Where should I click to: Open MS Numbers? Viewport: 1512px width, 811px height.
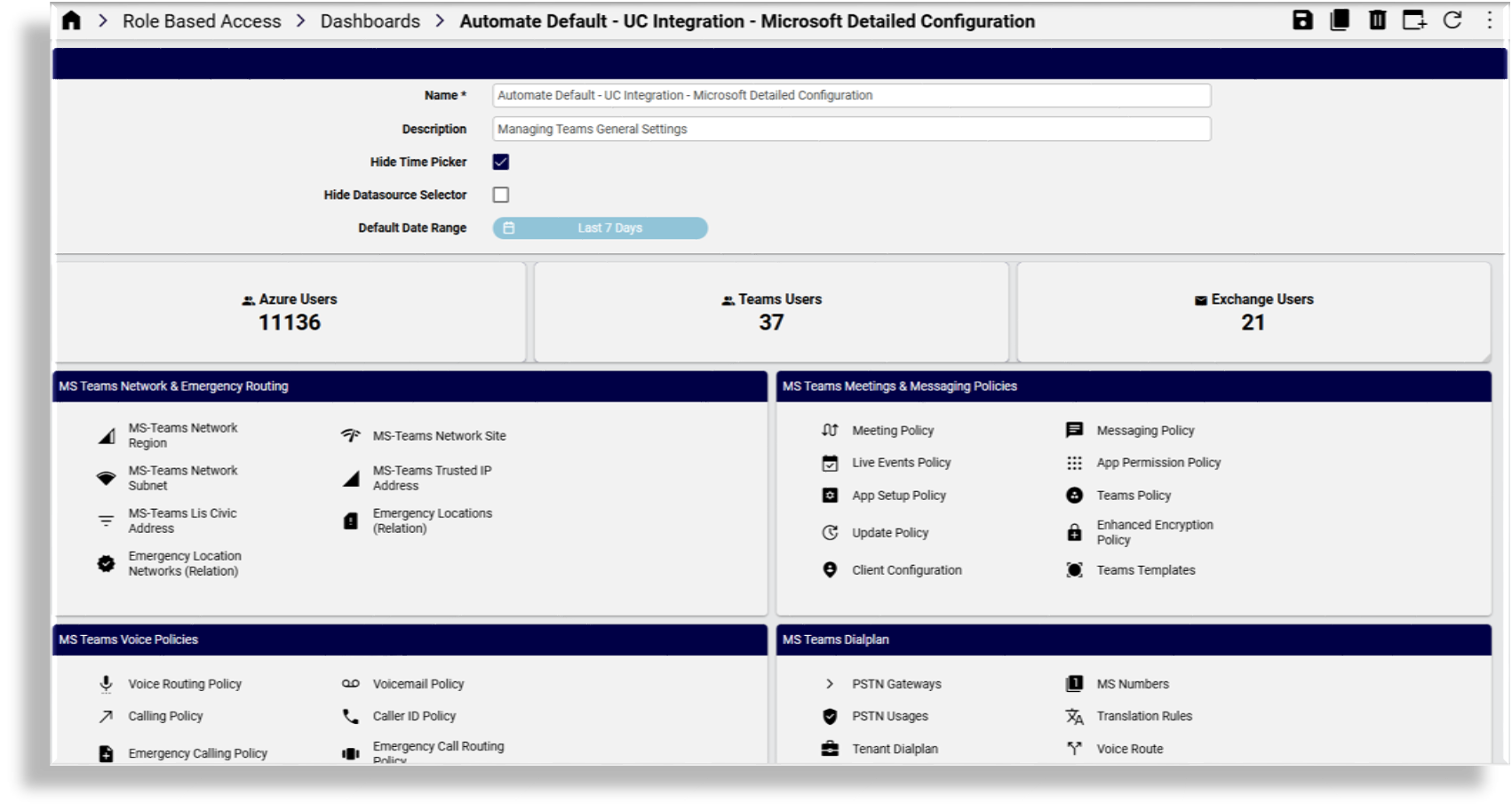[1133, 684]
